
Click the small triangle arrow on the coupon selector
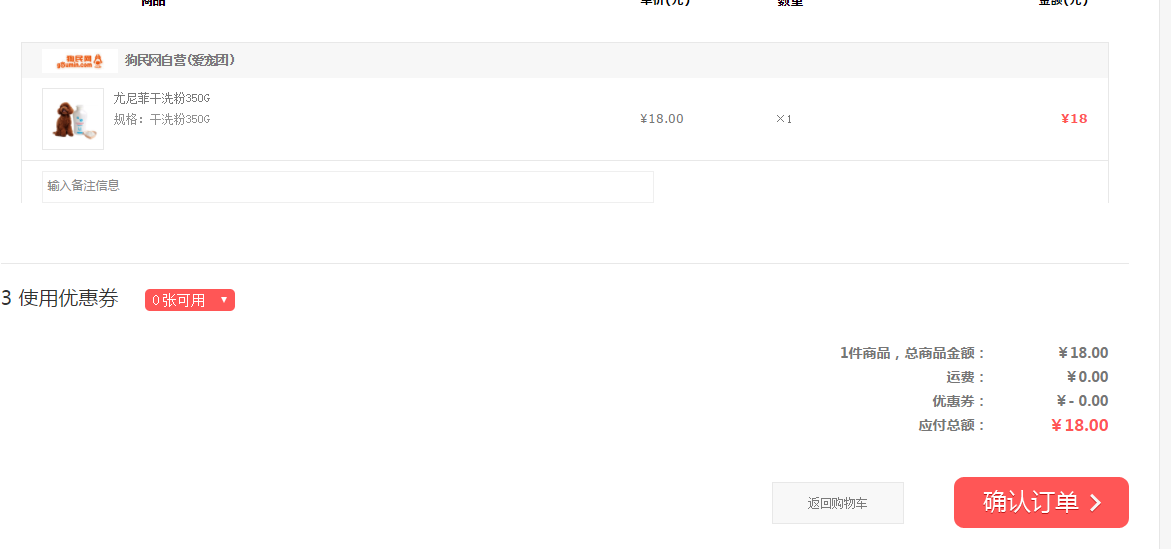223,300
